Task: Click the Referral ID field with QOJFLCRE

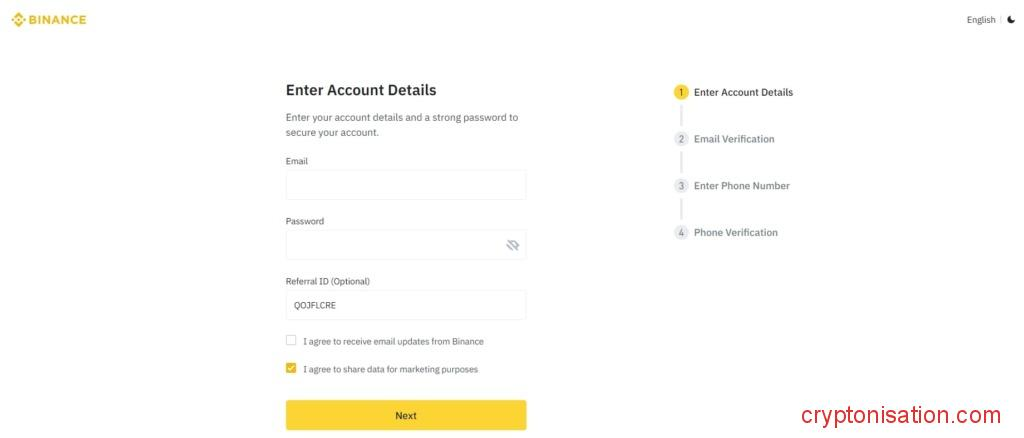Action: pyautogui.click(x=405, y=305)
